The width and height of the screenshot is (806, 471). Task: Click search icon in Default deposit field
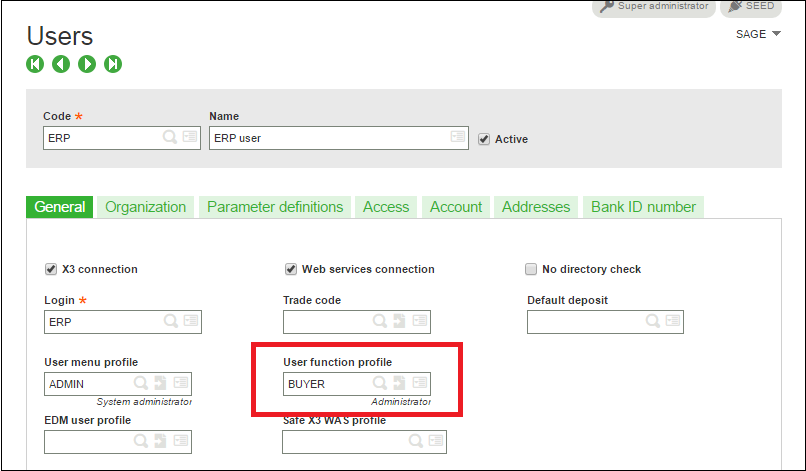tap(653, 321)
